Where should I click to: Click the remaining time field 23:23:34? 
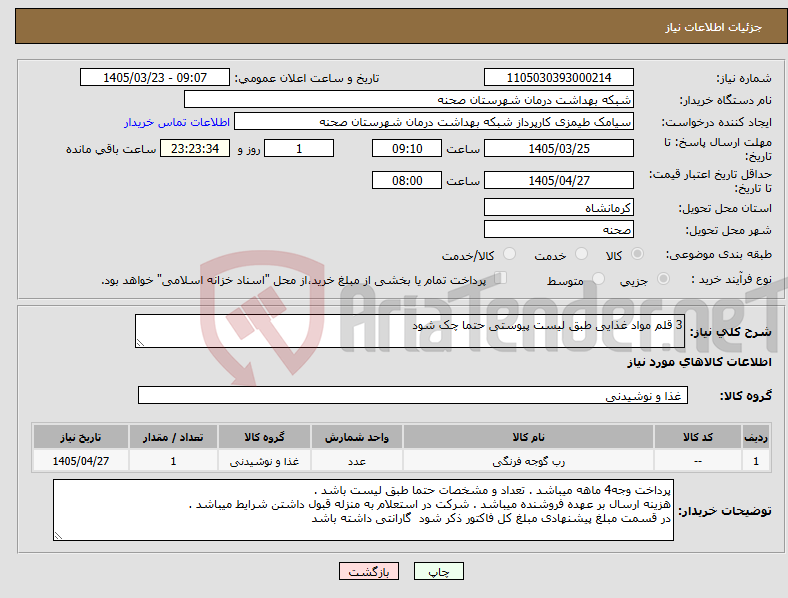195,148
